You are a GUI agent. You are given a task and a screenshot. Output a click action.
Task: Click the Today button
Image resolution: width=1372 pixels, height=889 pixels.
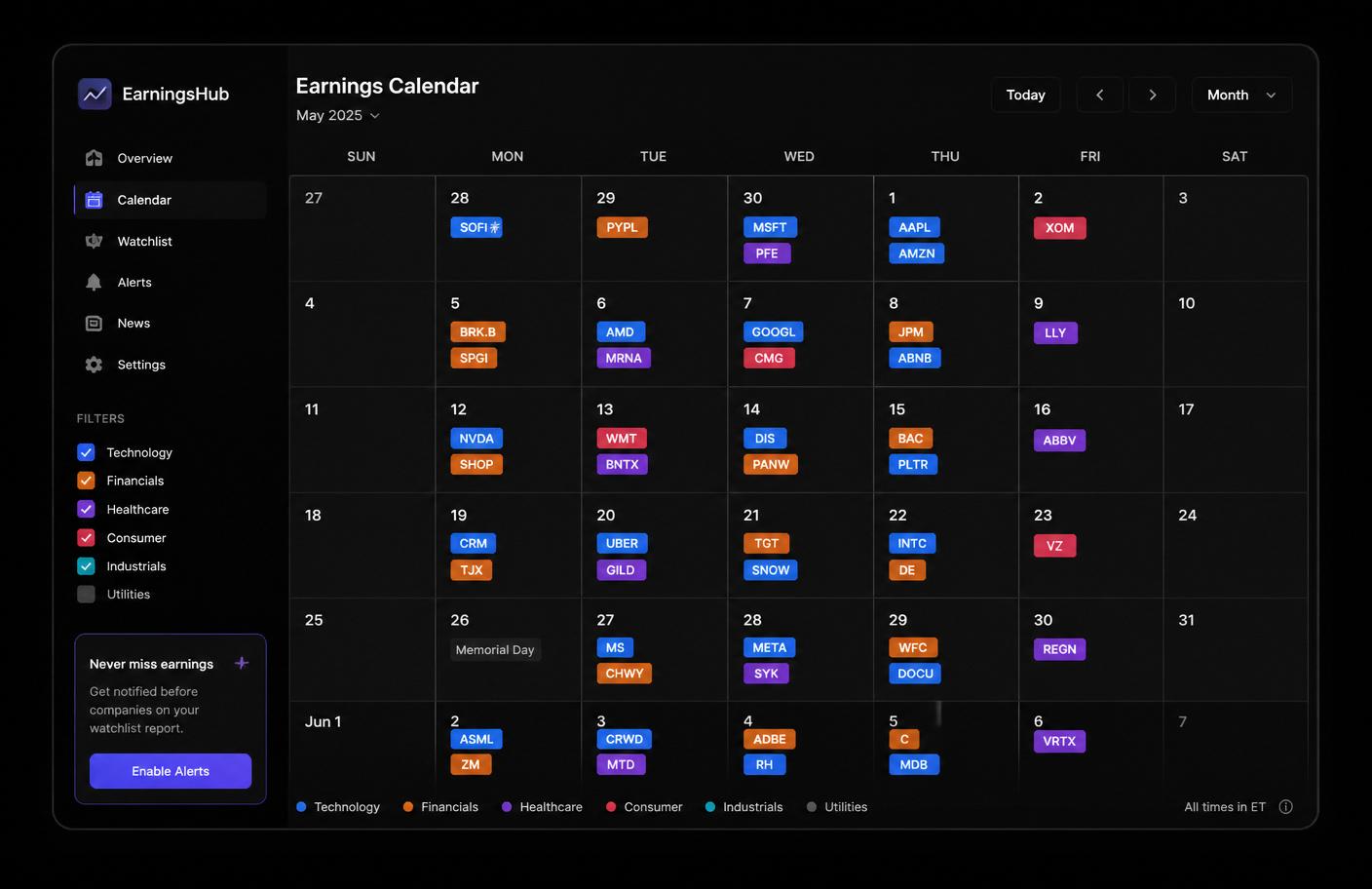pyautogui.click(x=1025, y=95)
